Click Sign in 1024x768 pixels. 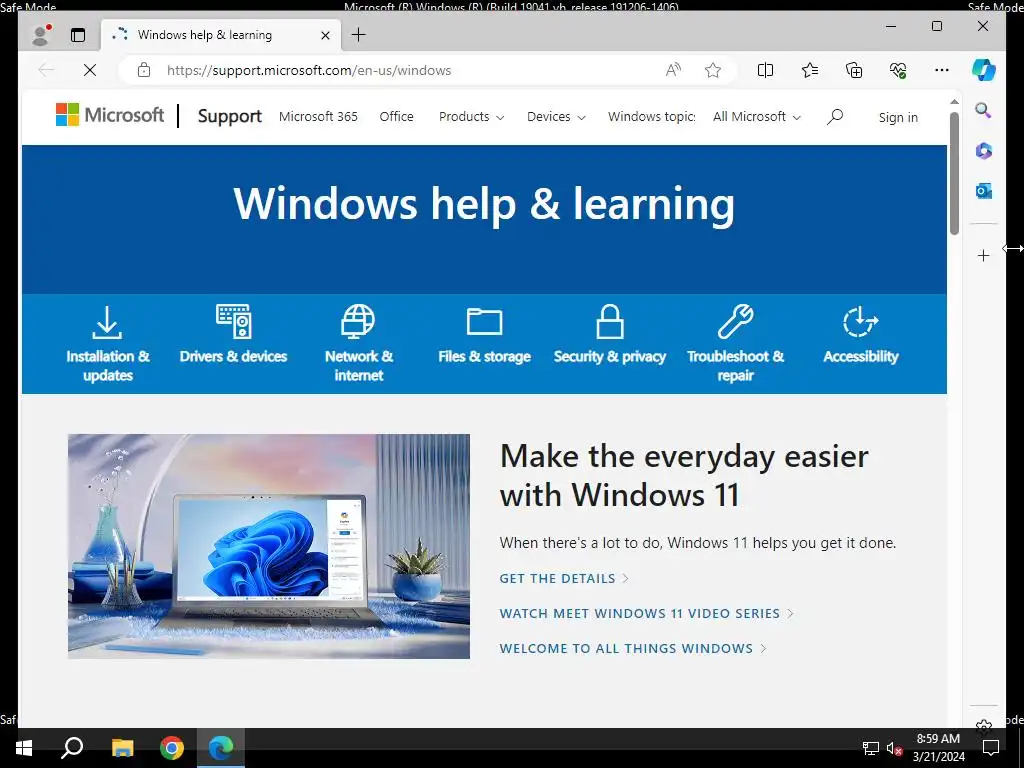click(898, 118)
